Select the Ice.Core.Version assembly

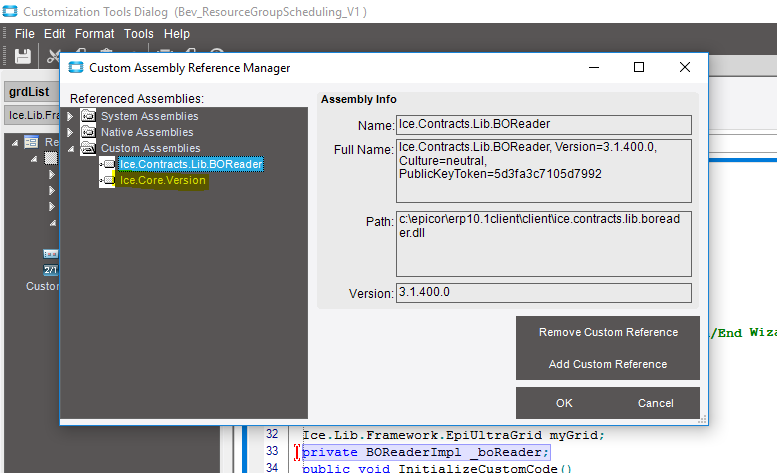click(x=163, y=180)
